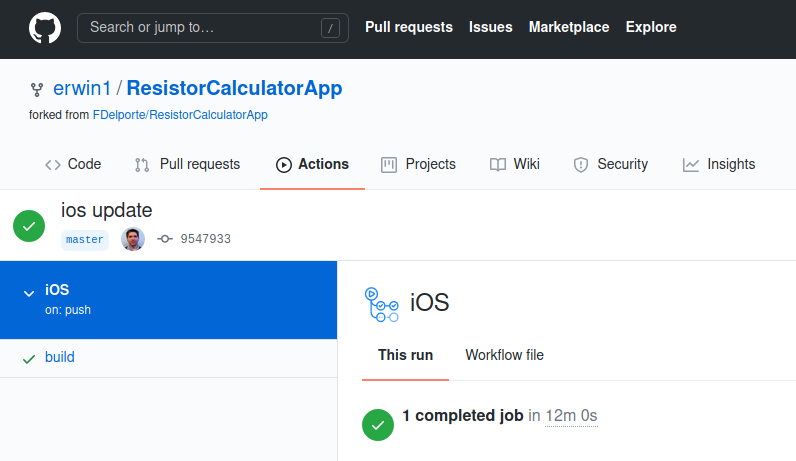Open the repository Pull requests tab
Screen dimensions: 796x461
[187, 164]
